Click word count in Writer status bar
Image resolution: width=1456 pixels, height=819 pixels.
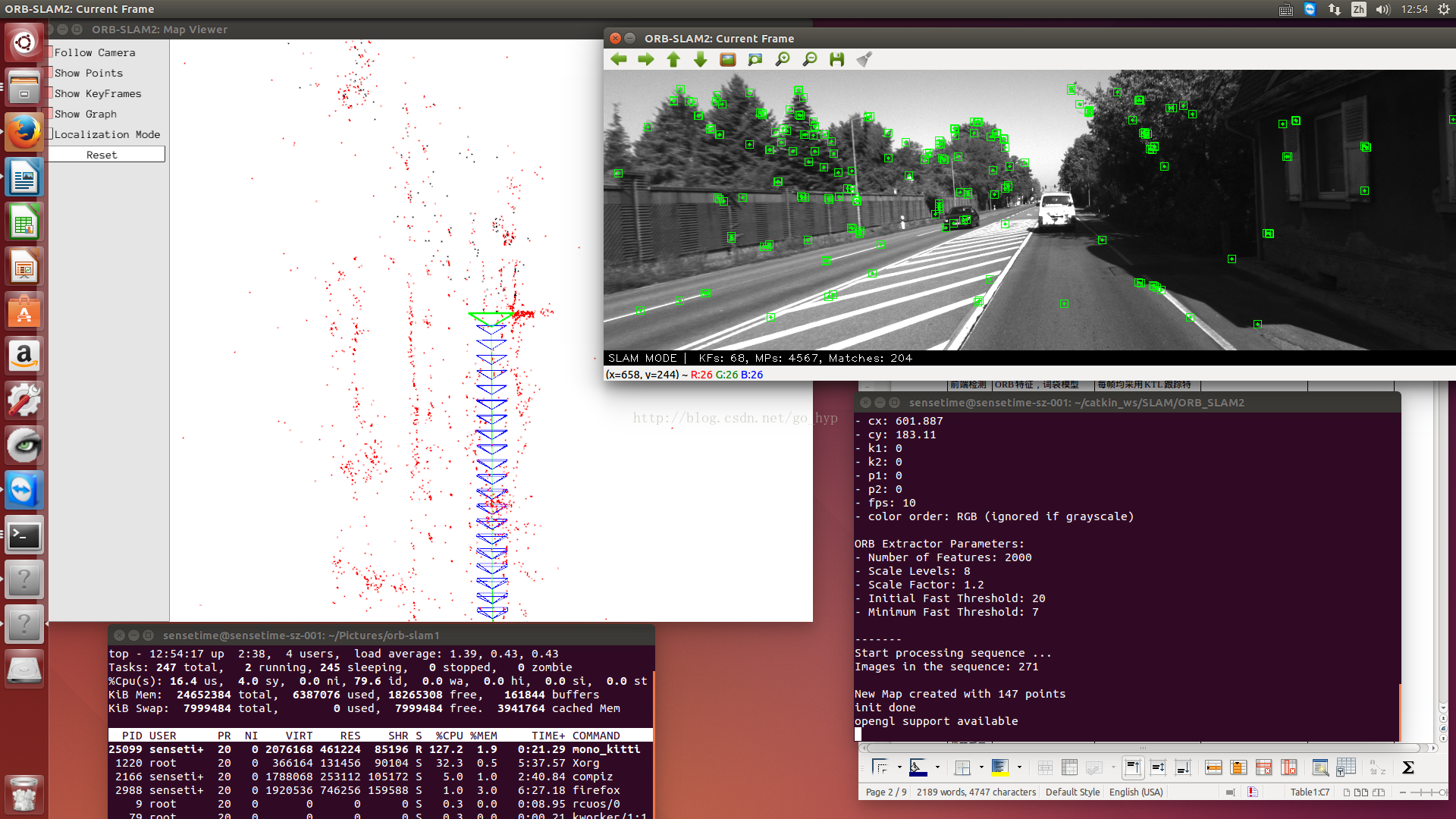click(x=976, y=792)
